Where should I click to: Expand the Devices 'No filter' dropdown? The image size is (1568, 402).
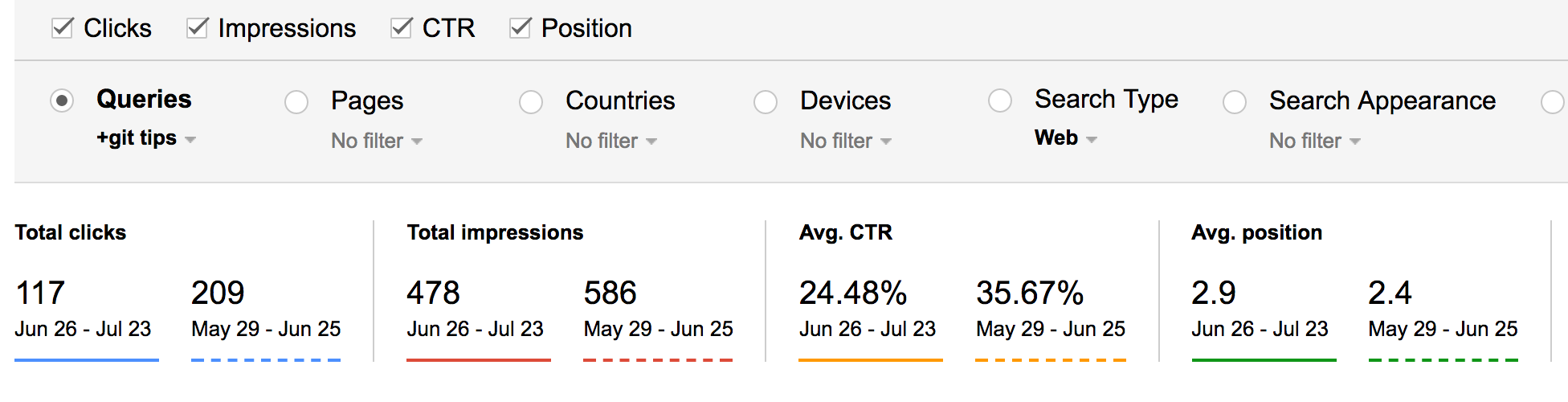[x=845, y=142]
